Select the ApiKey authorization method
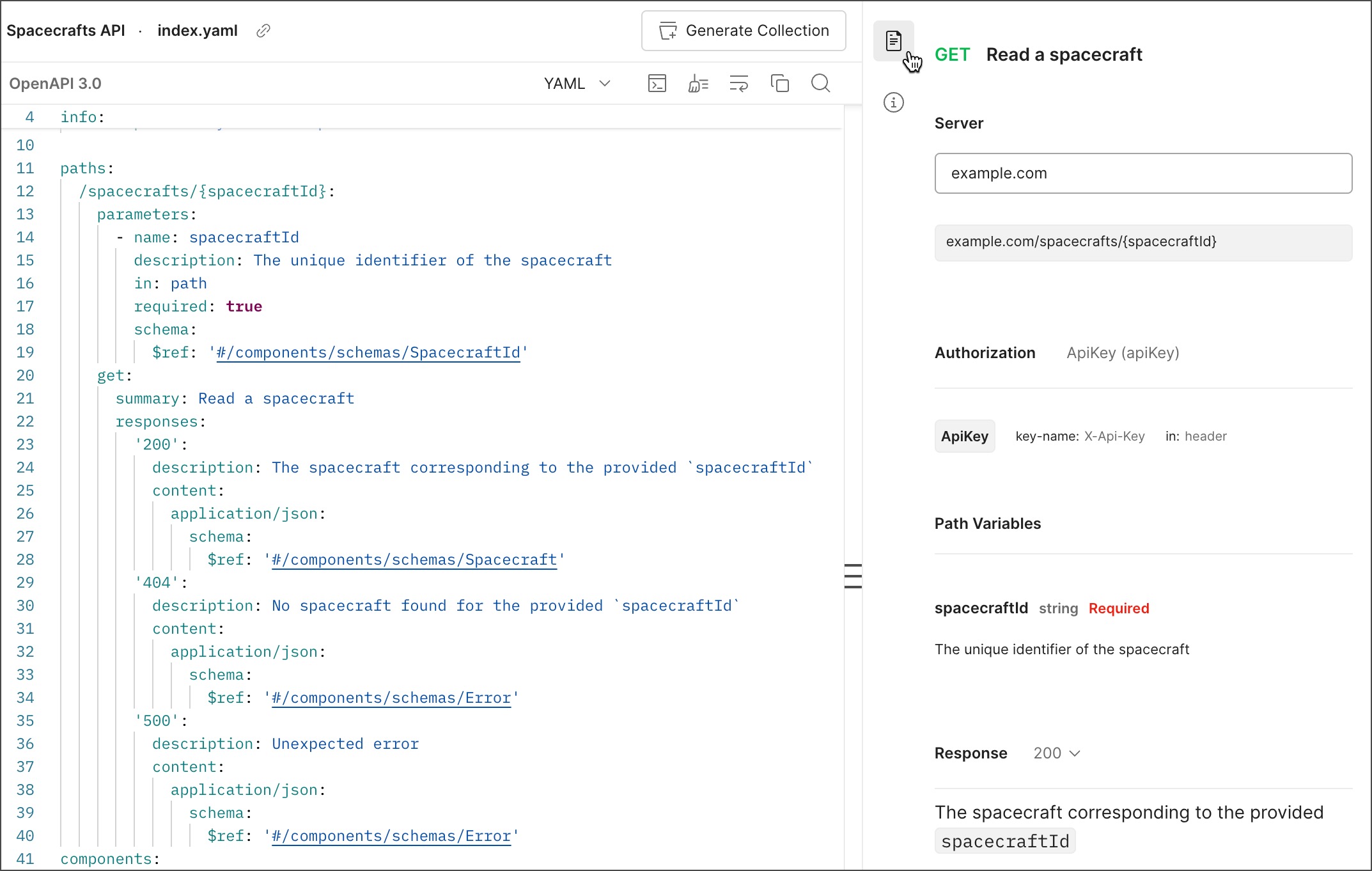This screenshot has height=871, width=1372. (x=964, y=436)
